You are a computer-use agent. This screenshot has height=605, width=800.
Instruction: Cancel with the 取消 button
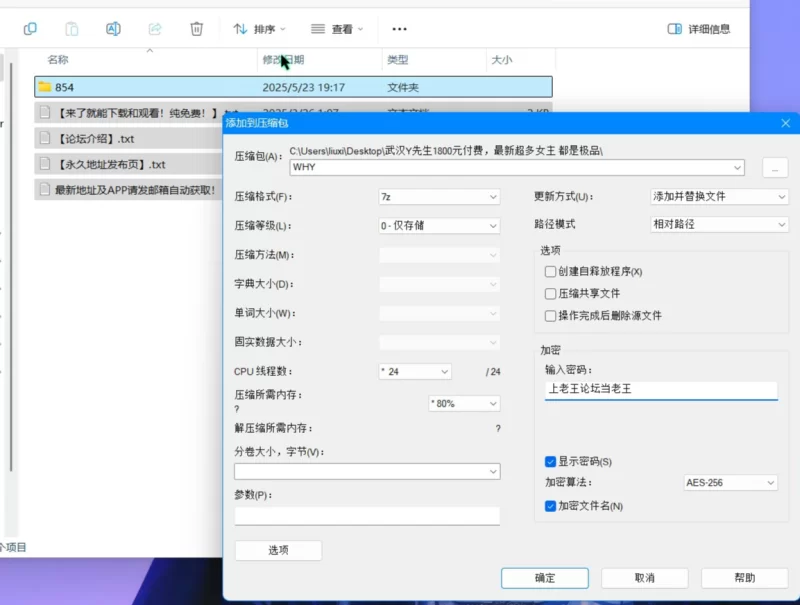pos(644,578)
